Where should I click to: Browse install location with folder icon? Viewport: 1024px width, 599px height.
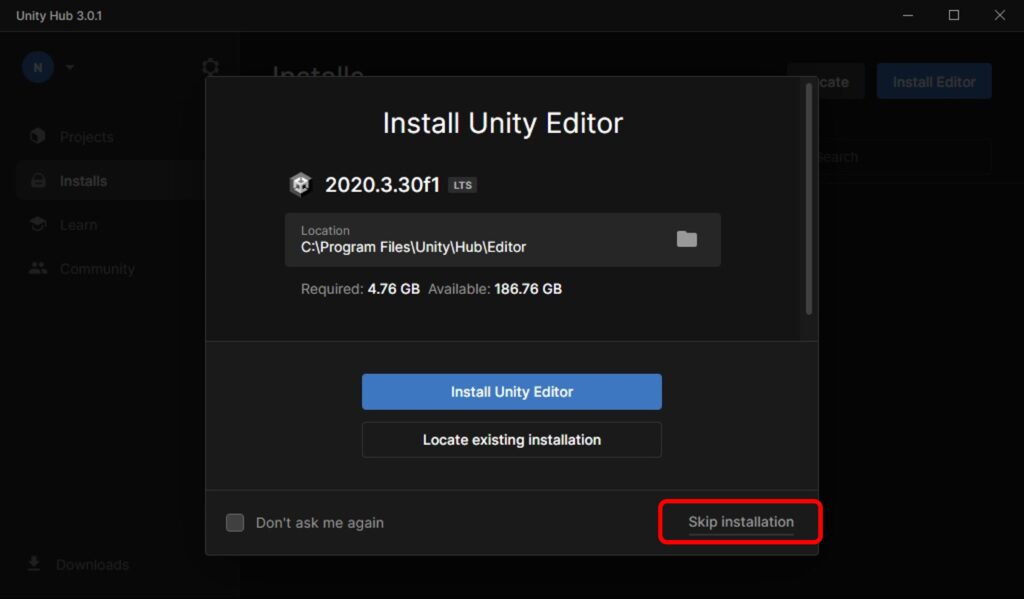pos(686,239)
